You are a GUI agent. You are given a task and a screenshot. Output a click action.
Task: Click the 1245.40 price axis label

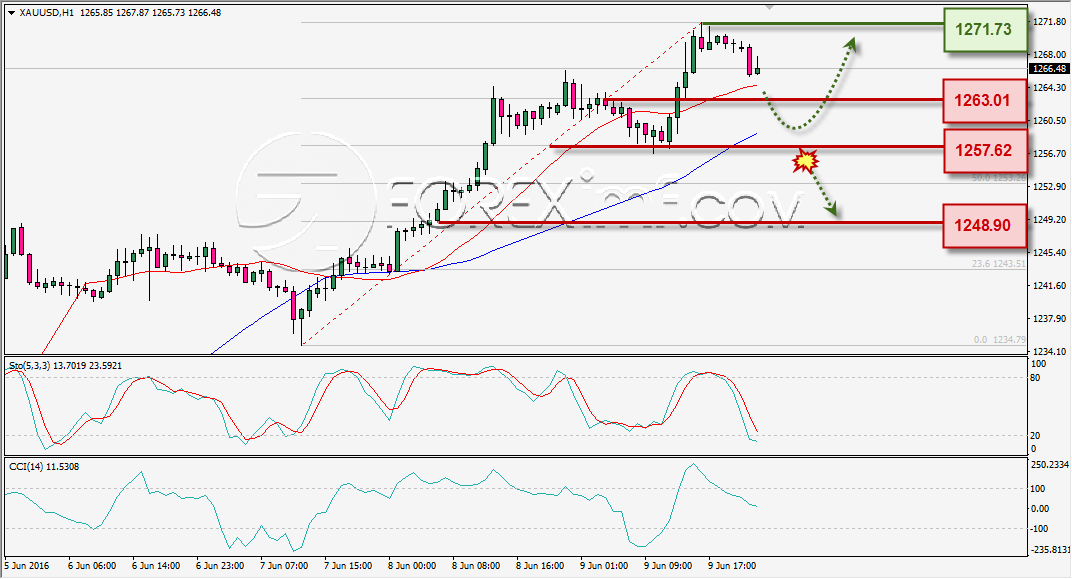[x=1049, y=252]
